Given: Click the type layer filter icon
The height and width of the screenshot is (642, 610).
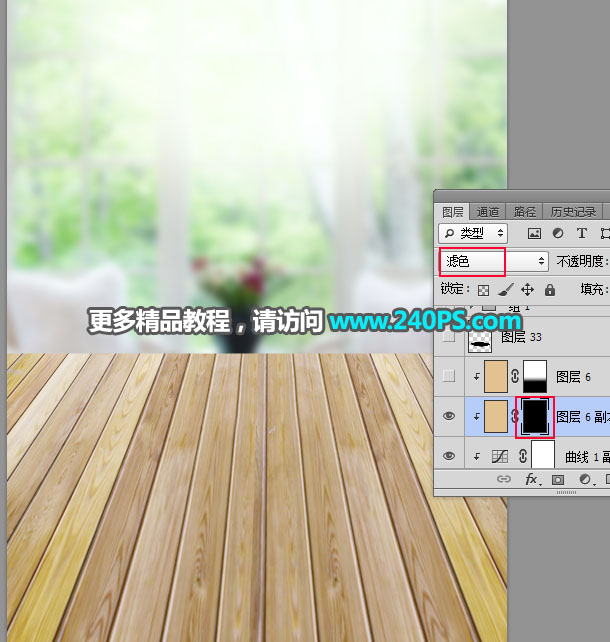Looking at the screenshot, I should tap(582, 233).
